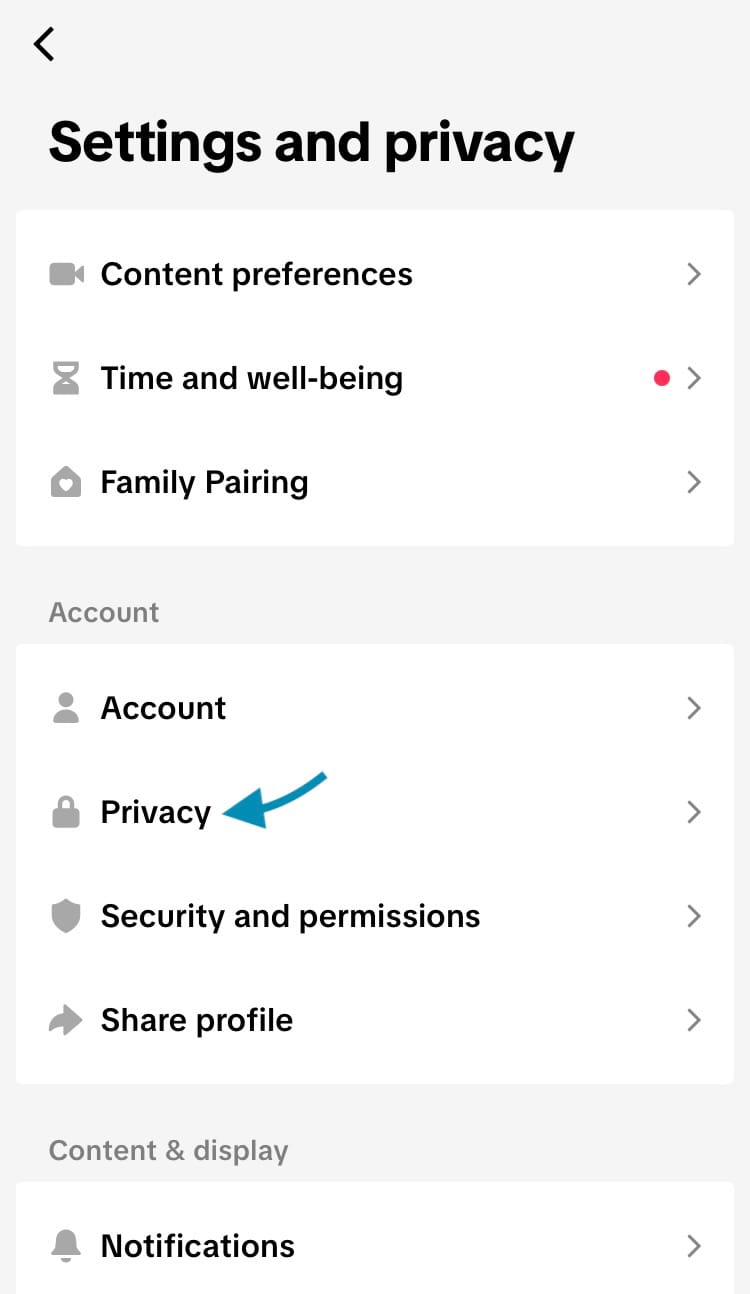Click the chevron on the Privacy row
Image resolution: width=750 pixels, height=1294 pixels.
point(694,812)
